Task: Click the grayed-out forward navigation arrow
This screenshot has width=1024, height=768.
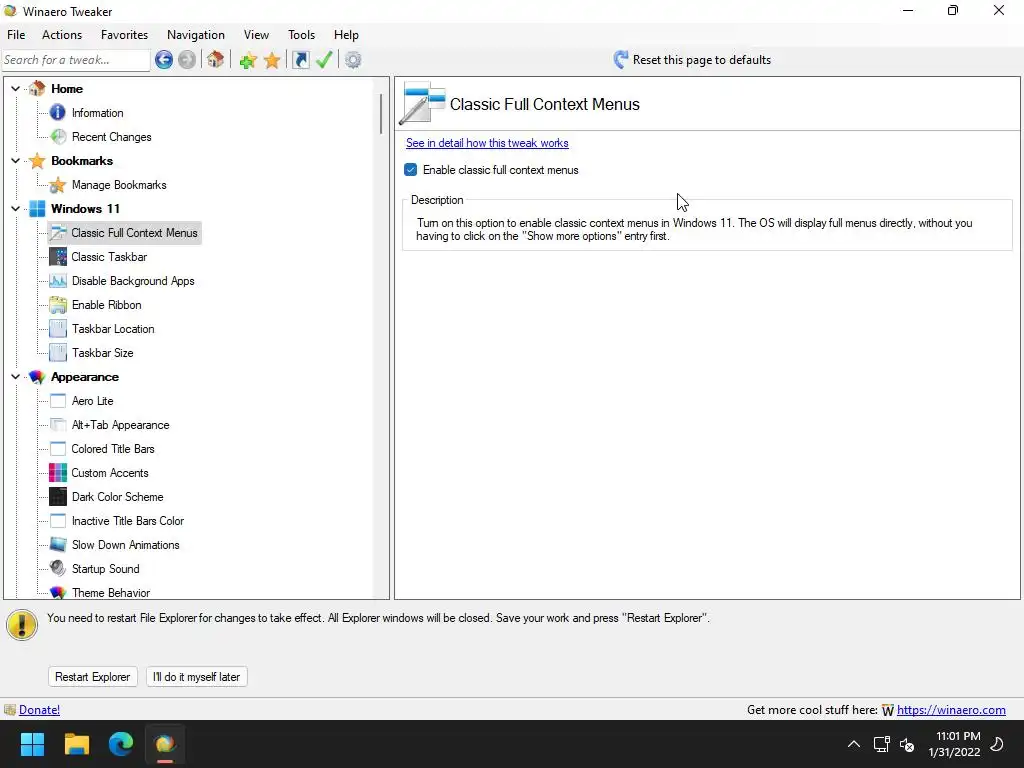Action: (187, 60)
